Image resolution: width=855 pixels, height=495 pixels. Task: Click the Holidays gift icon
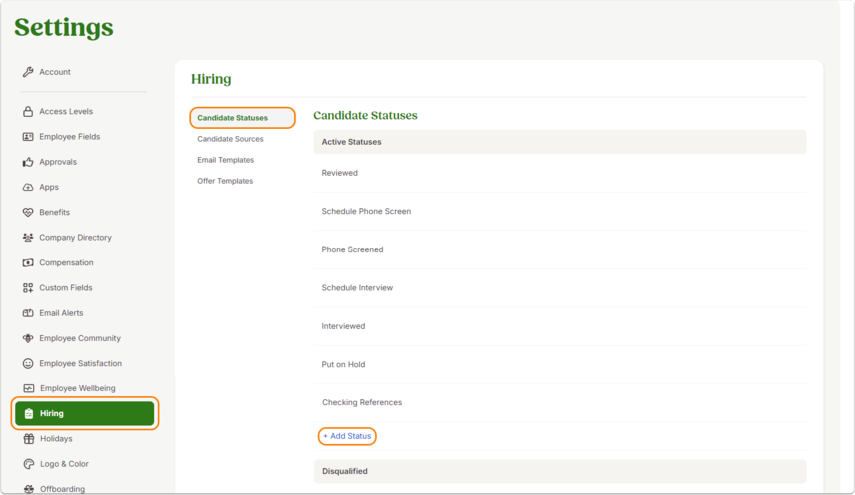point(29,439)
